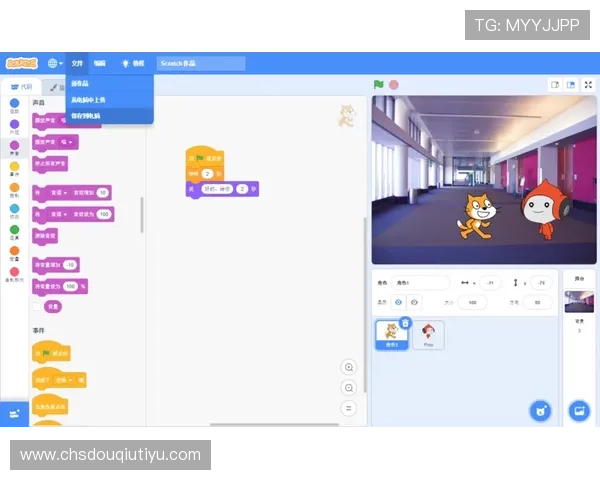The image size is (600, 480).
Task: Open pitch dropdown in set effect to 100 block
Action: click(59, 214)
